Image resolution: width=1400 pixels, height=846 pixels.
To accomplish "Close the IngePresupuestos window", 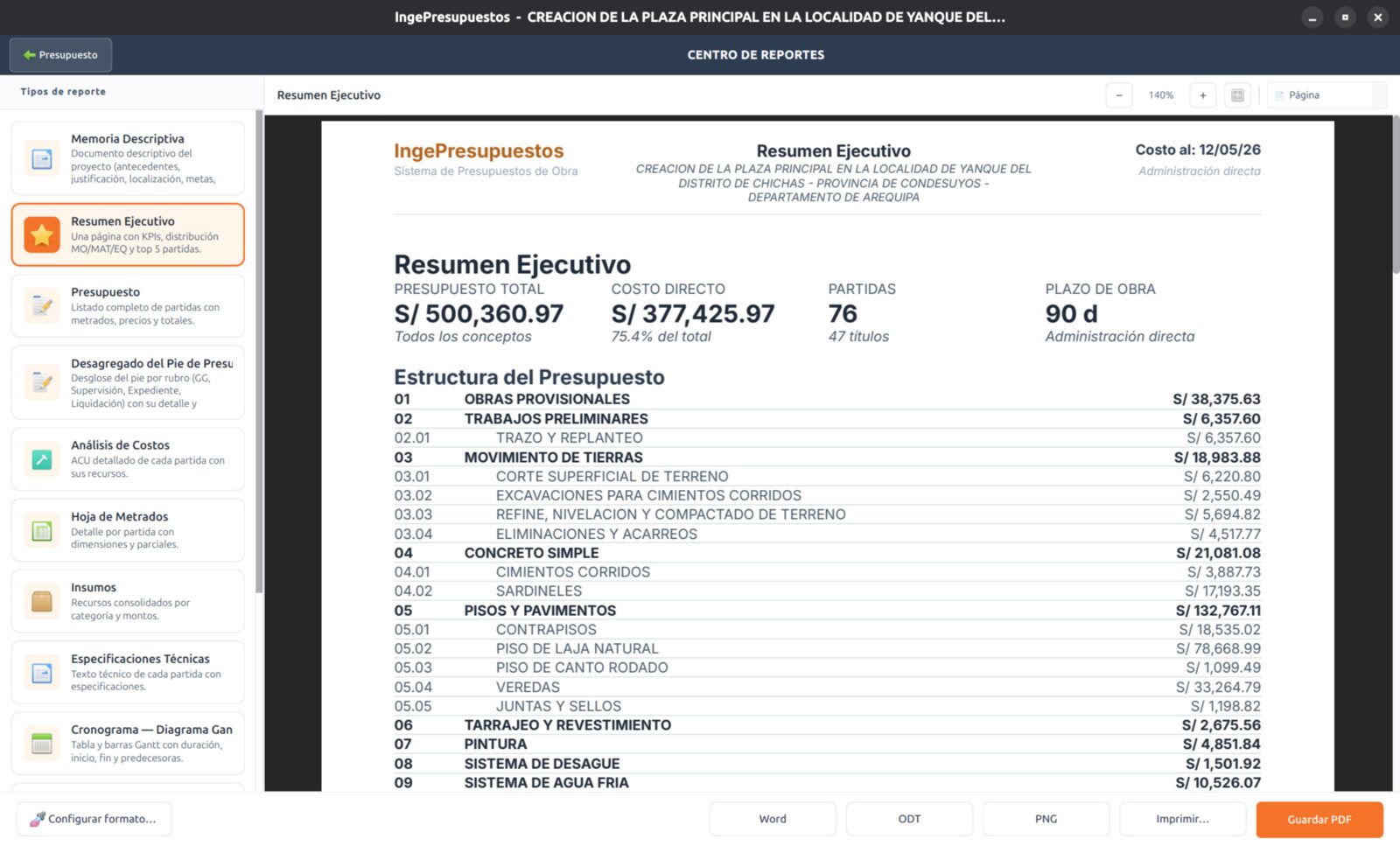I will (x=1378, y=17).
